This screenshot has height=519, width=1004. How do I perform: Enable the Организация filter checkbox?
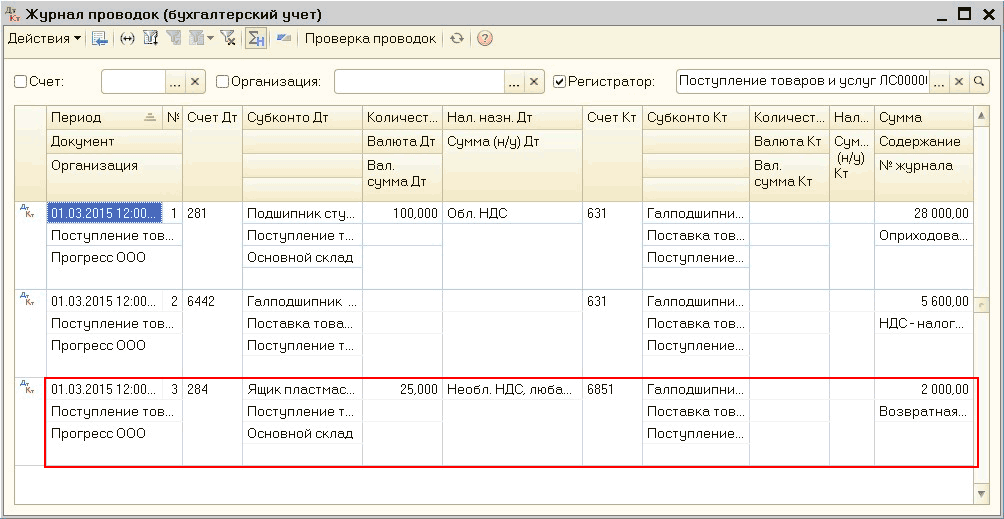[x=223, y=82]
